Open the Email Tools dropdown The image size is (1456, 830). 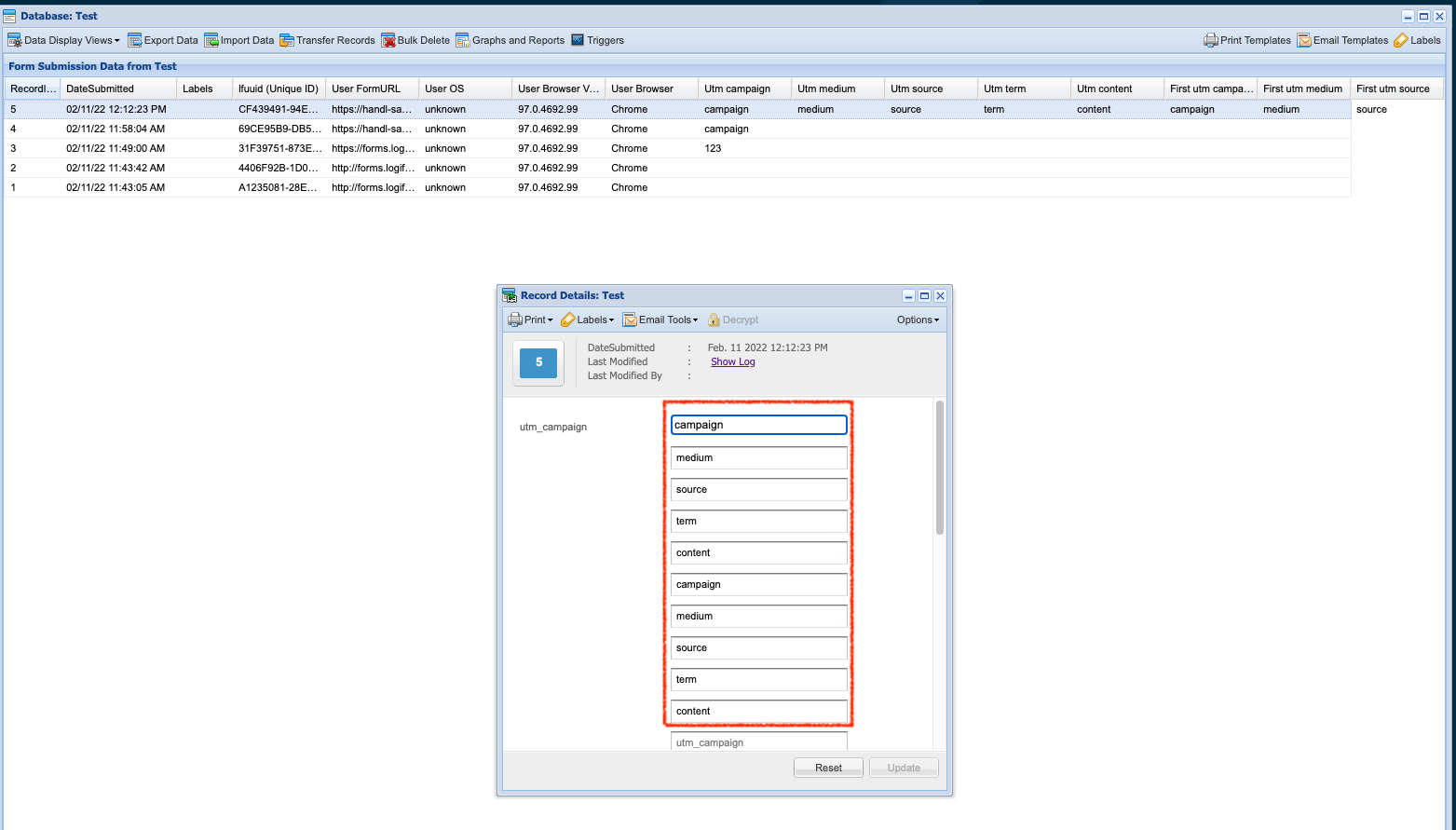pyautogui.click(x=660, y=320)
